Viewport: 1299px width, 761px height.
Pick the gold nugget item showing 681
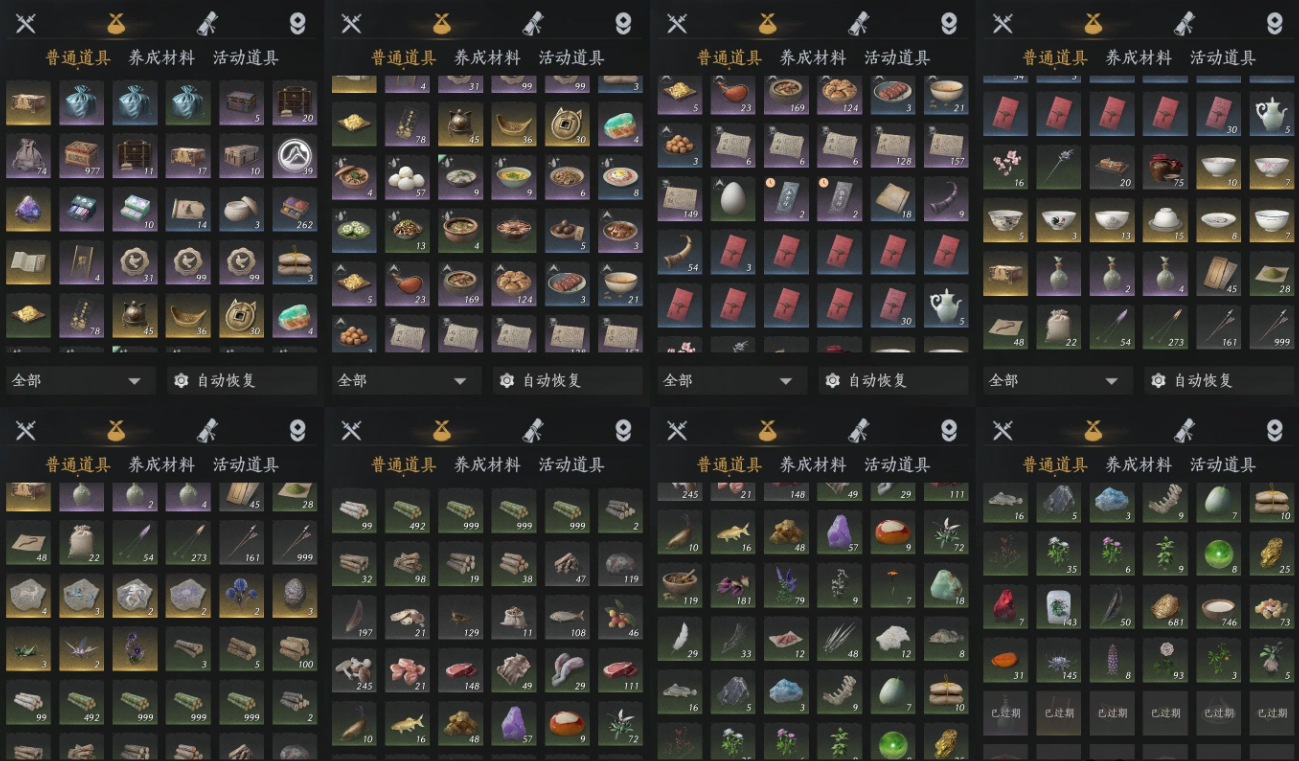coord(1166,605)
